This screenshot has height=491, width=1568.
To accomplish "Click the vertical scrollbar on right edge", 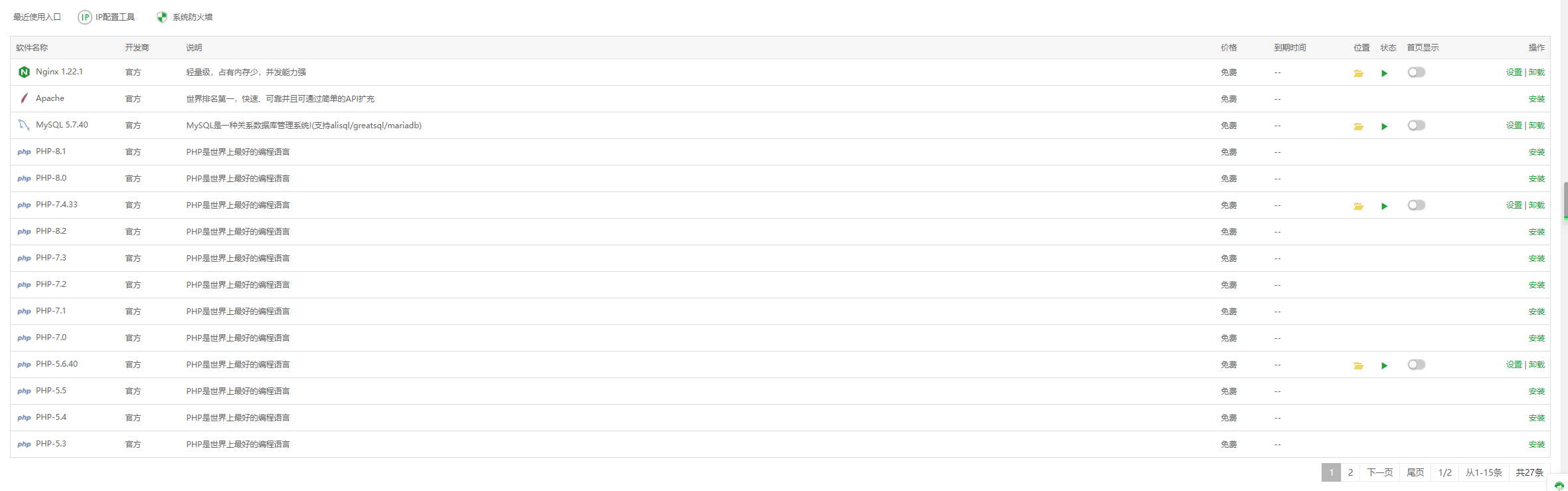I will click(x=1565, y=199).
